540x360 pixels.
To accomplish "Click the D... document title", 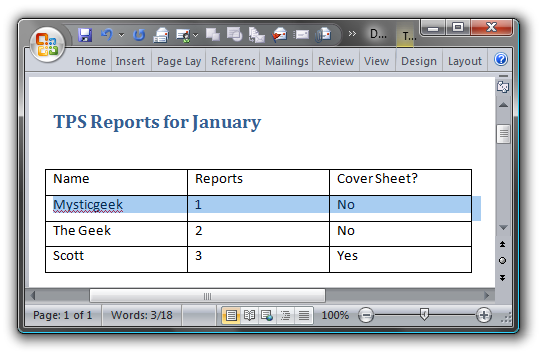I will click(x=378, y=34).
